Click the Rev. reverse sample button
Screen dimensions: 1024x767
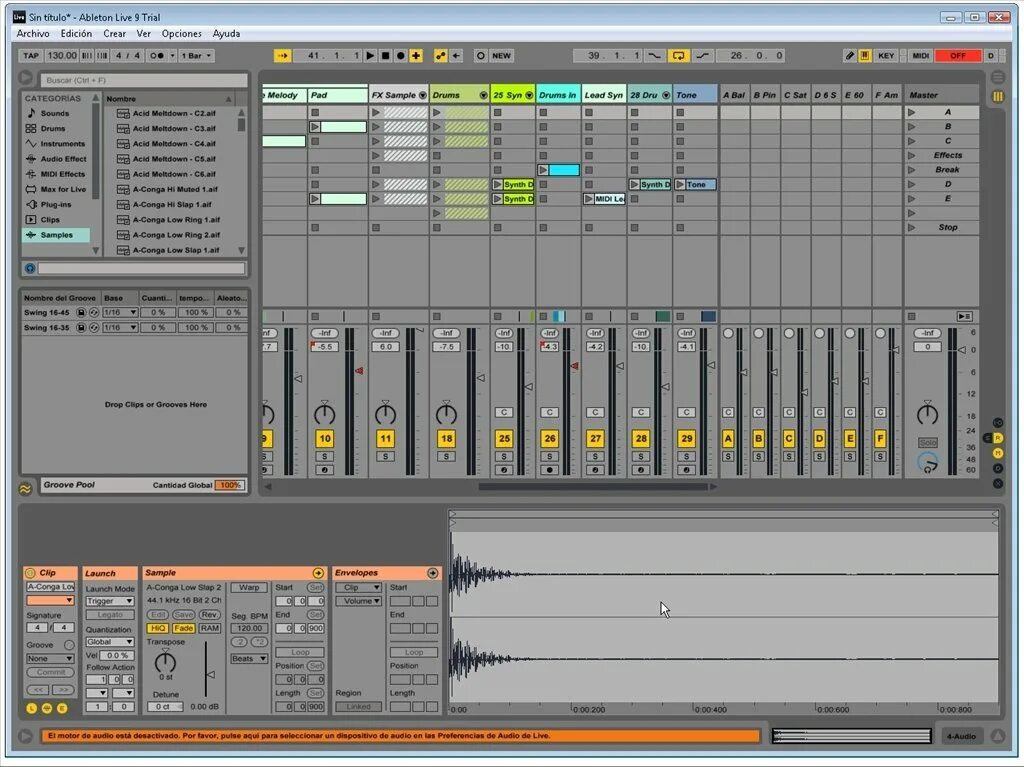pyautogui.click(x=210, y=615)
